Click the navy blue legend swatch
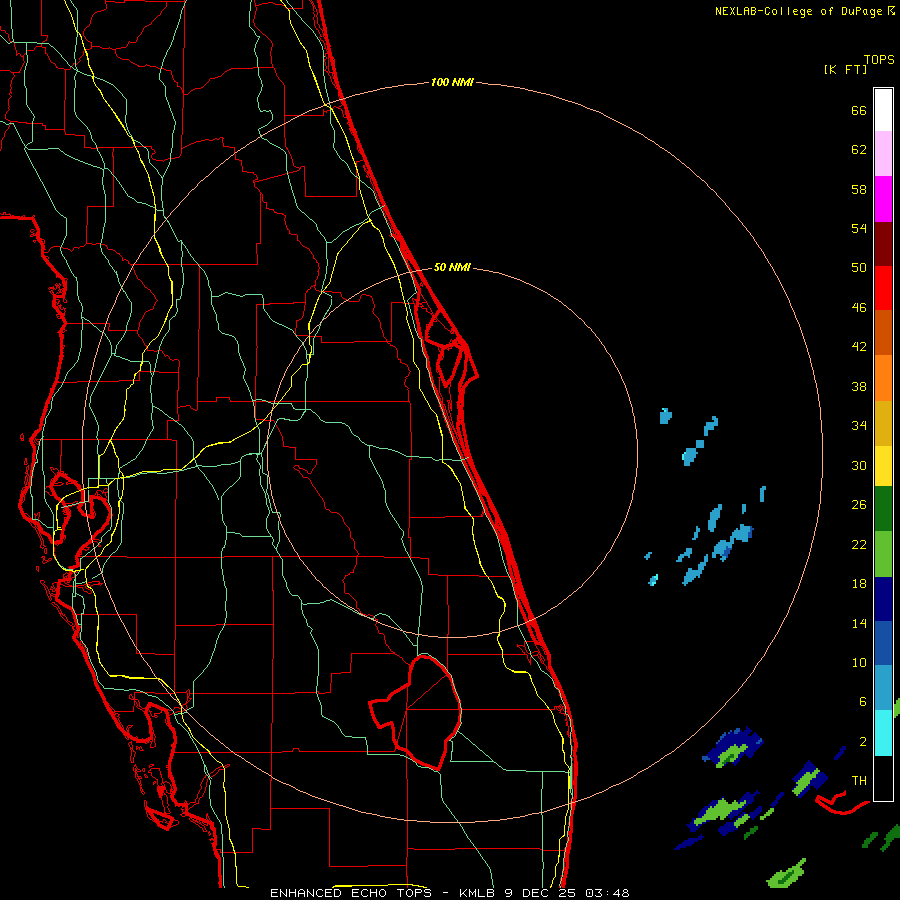 pyautogui.click(x=883, y=599)
